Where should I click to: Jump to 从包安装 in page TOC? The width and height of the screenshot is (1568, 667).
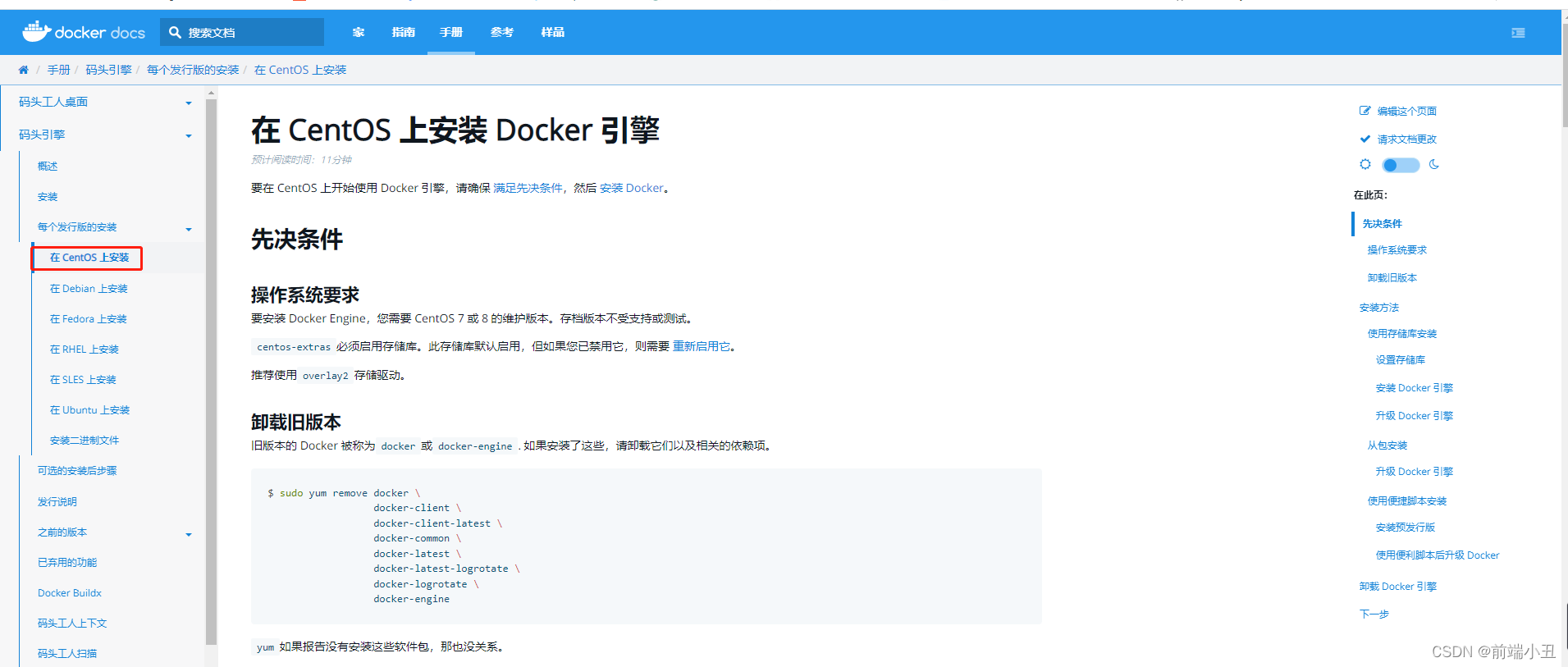(x=1387, y=445)
